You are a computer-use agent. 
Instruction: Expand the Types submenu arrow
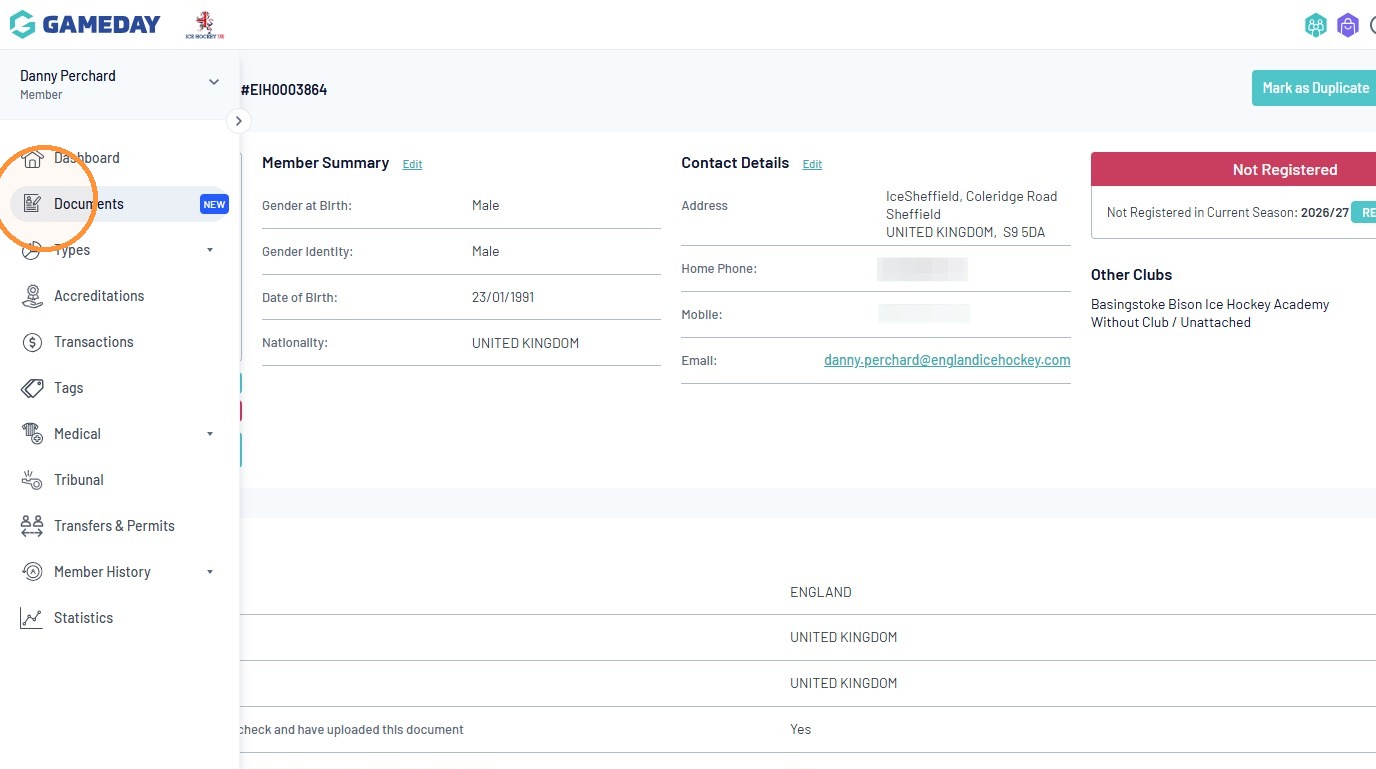pos(210,250)
